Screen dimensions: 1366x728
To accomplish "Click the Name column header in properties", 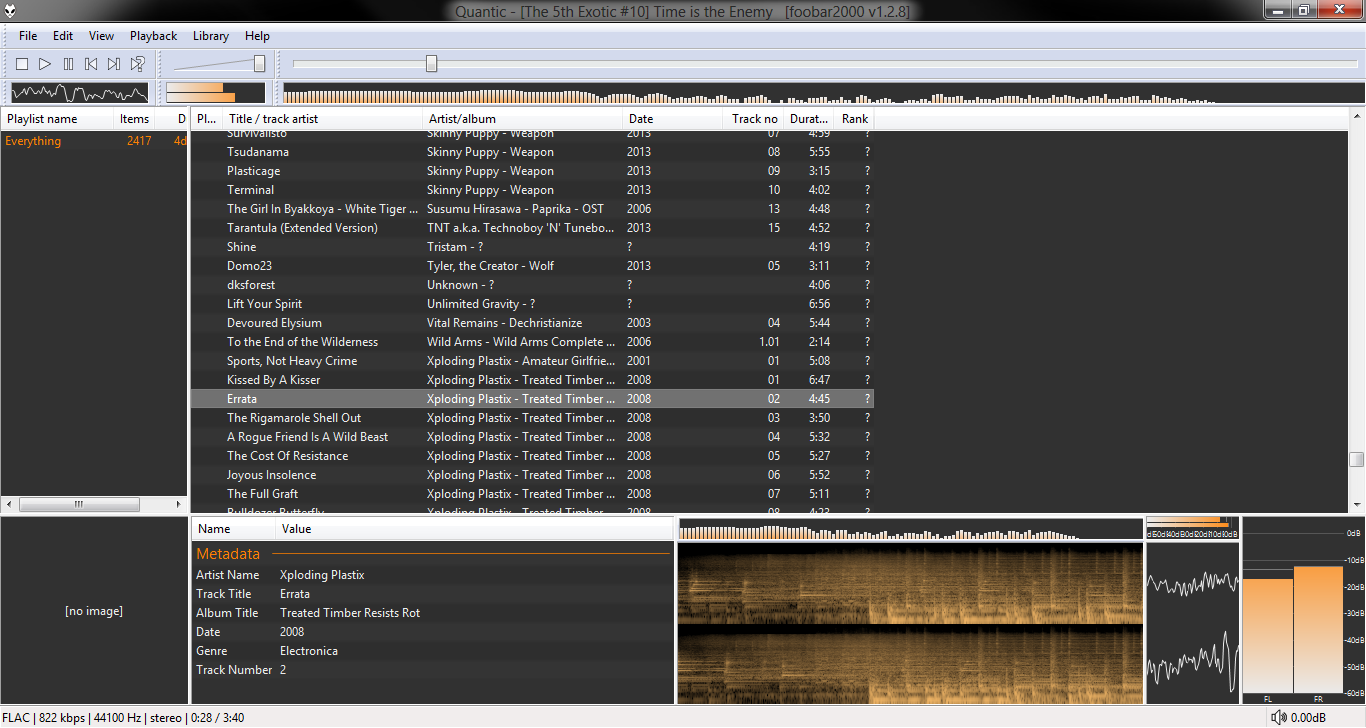I will coord(234,529).
